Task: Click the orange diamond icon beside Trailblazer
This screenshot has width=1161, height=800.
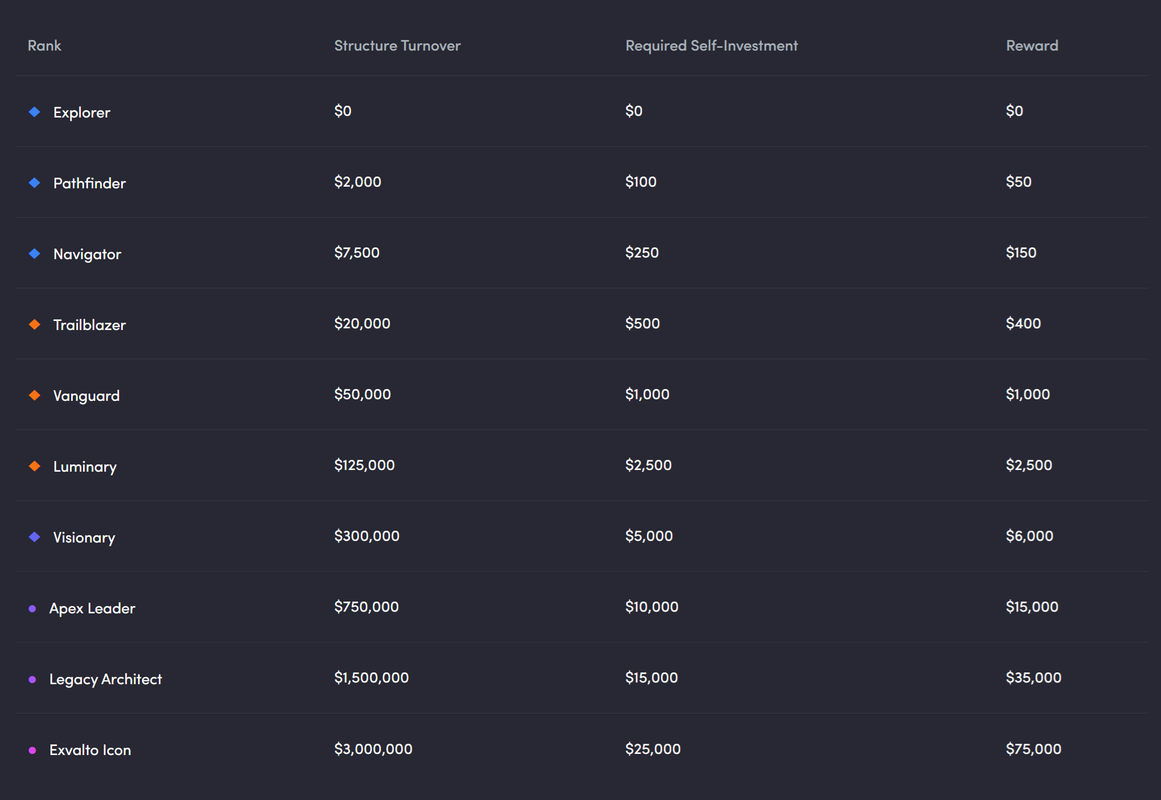Action: pos(34,325)
